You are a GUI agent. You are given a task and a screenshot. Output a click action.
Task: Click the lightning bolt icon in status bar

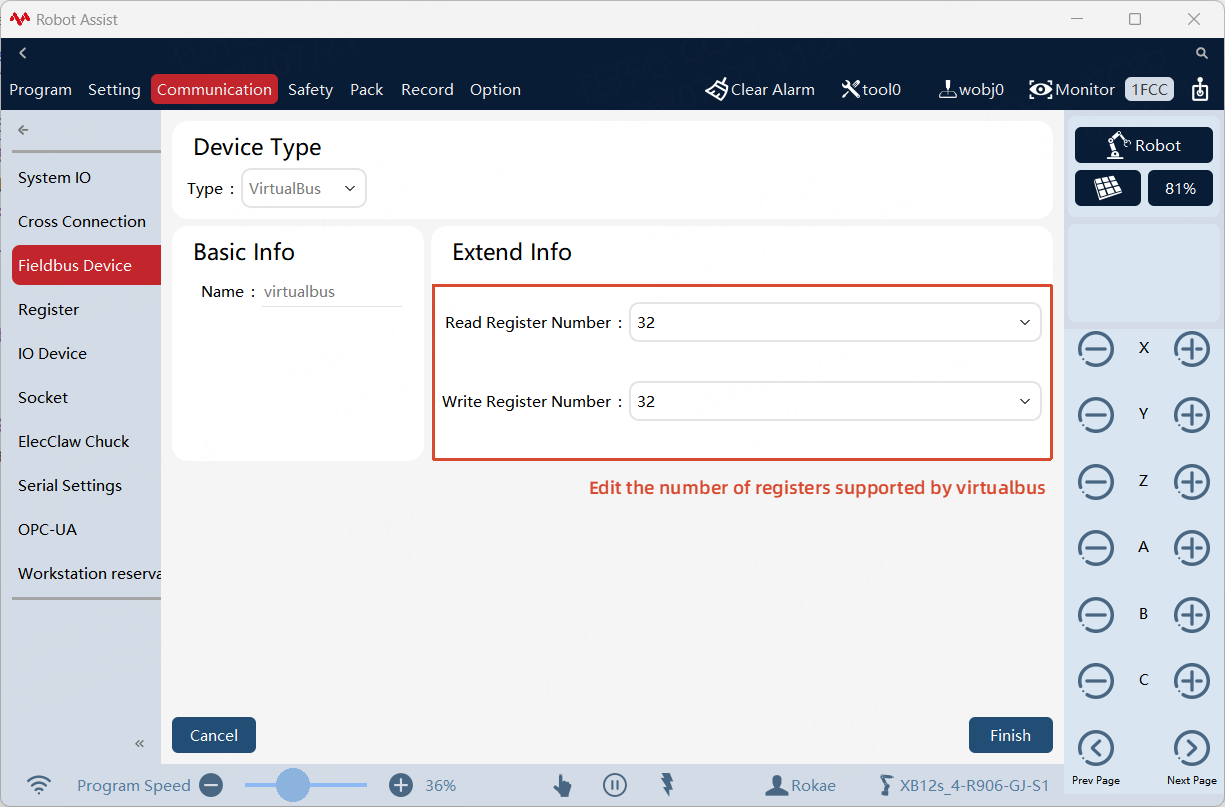[667, 785]
